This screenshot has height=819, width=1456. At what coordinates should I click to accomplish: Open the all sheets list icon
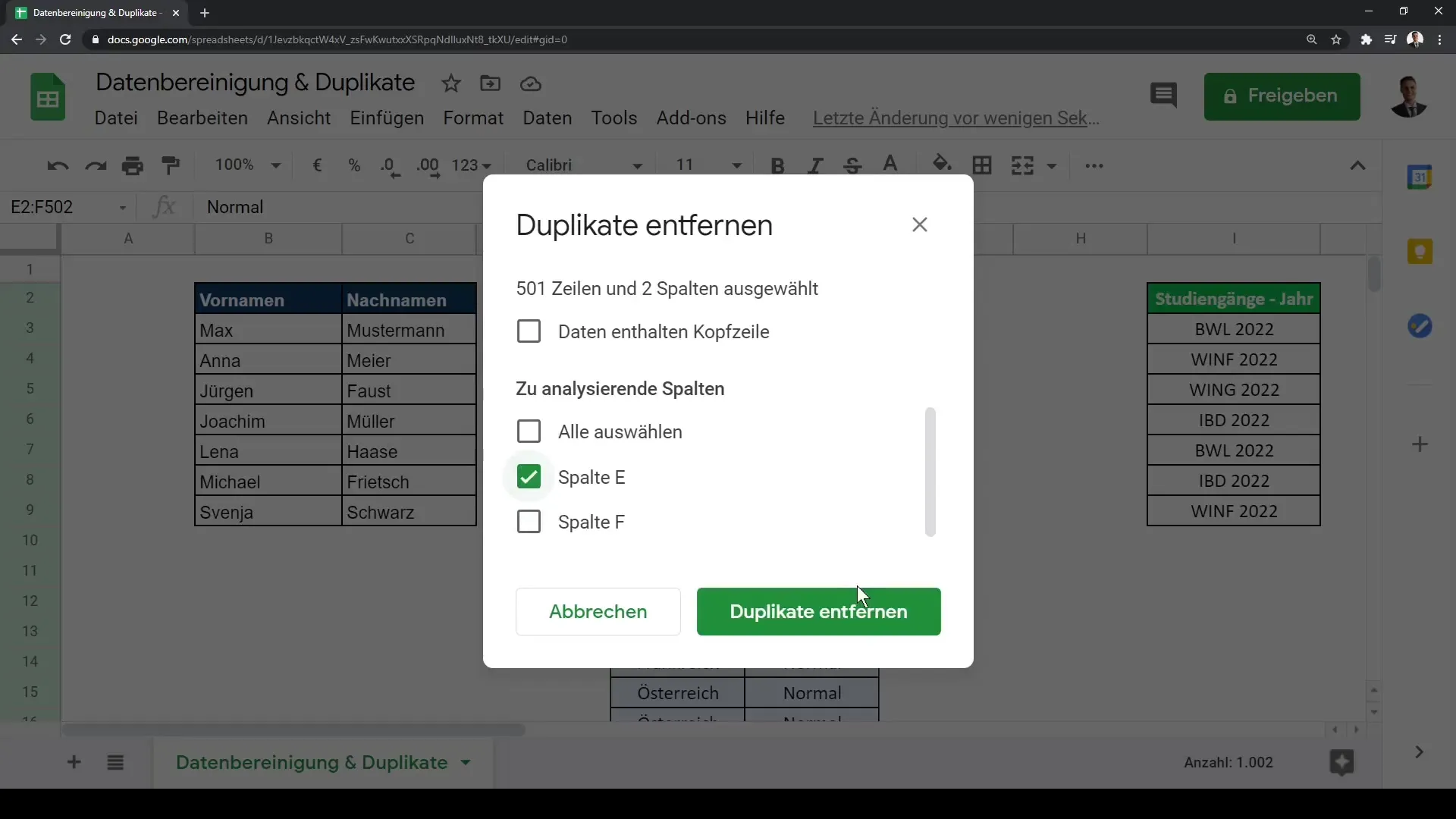115,762
